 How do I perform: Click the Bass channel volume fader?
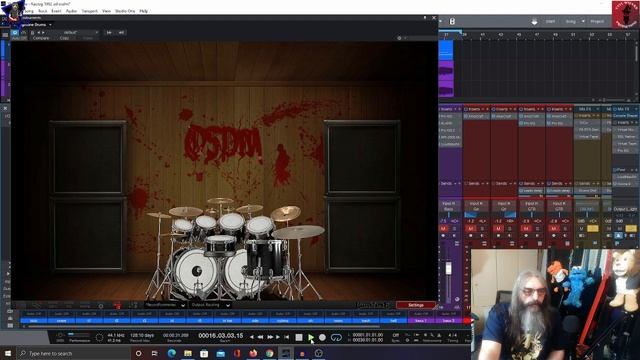pos(449,268)
